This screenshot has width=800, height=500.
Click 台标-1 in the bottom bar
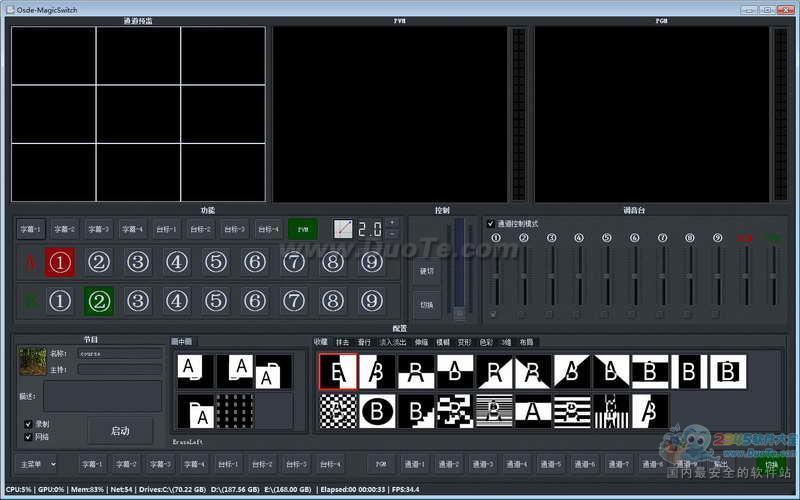[228, 464]
